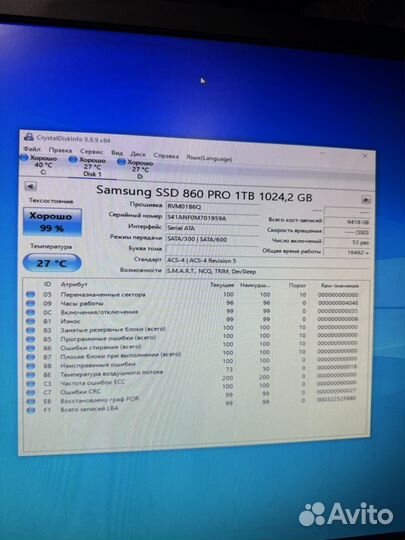Click the Стандарт field ACS-4

[x=268, y=261]
